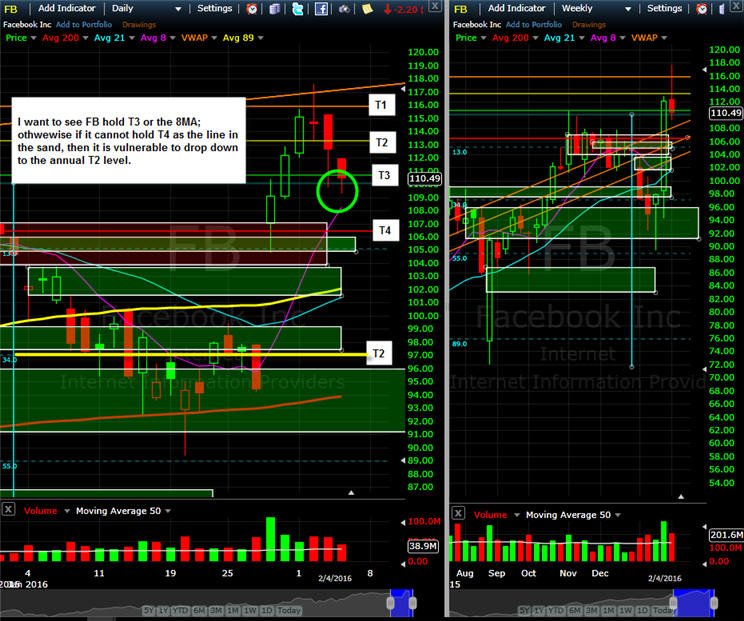Expand the Weekly timeframe dropdown
The image size is (744, 621).
628,9
